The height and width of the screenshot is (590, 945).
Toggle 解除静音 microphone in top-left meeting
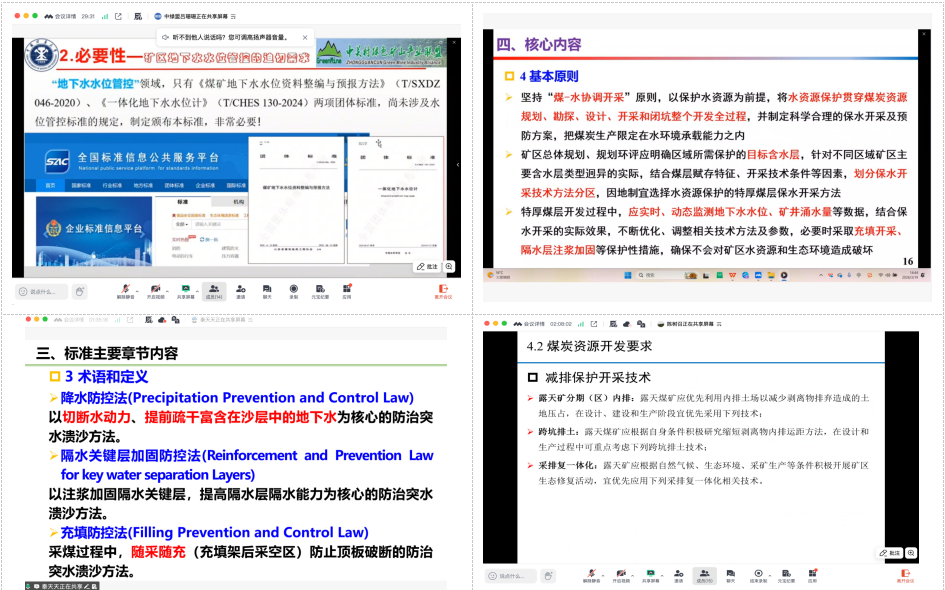click(125, 290)
